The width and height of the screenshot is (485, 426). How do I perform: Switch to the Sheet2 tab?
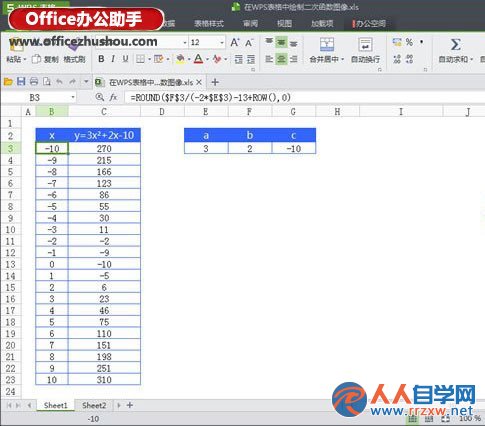click(94, 405)
